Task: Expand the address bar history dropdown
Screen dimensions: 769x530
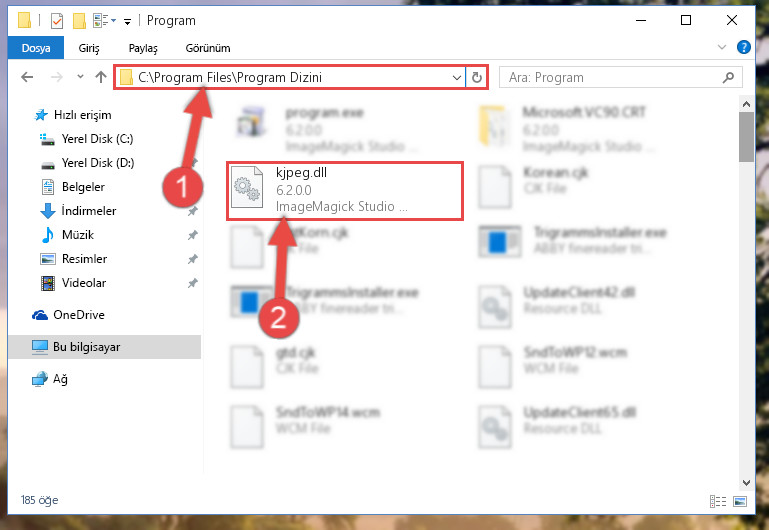Action: pos(457,77)
